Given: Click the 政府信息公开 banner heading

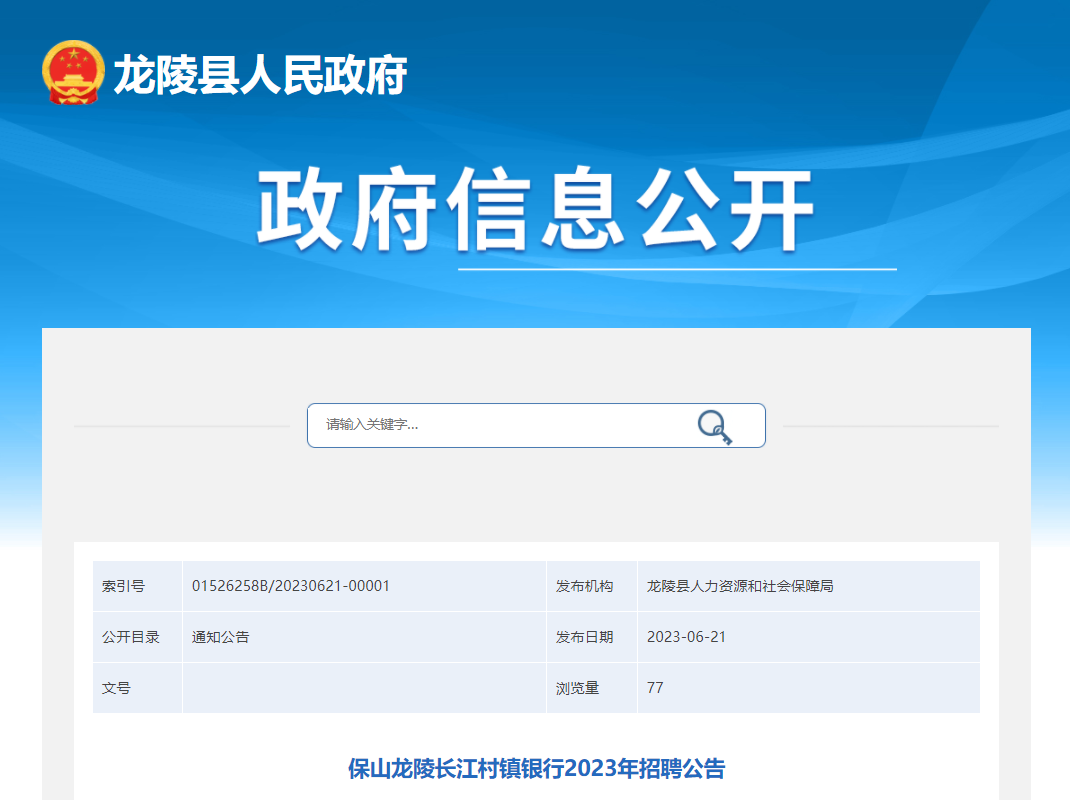Looking at the screenshot, I should point(535,211).
